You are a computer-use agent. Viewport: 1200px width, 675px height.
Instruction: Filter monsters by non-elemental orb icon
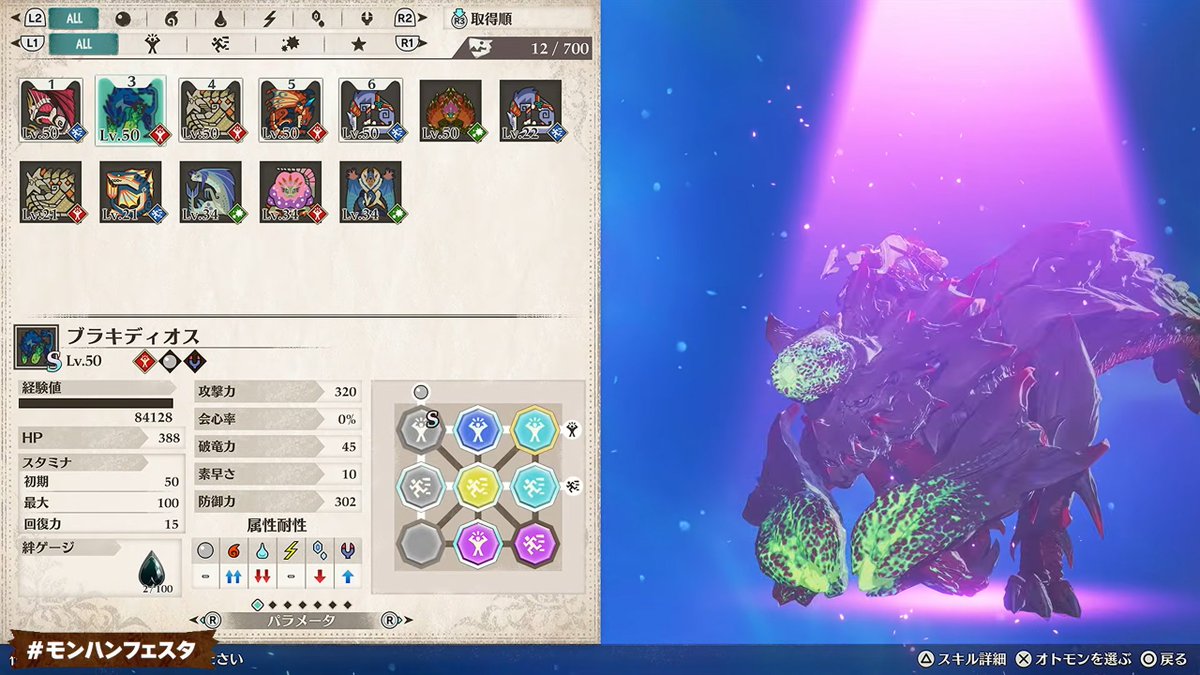[125, 19]
